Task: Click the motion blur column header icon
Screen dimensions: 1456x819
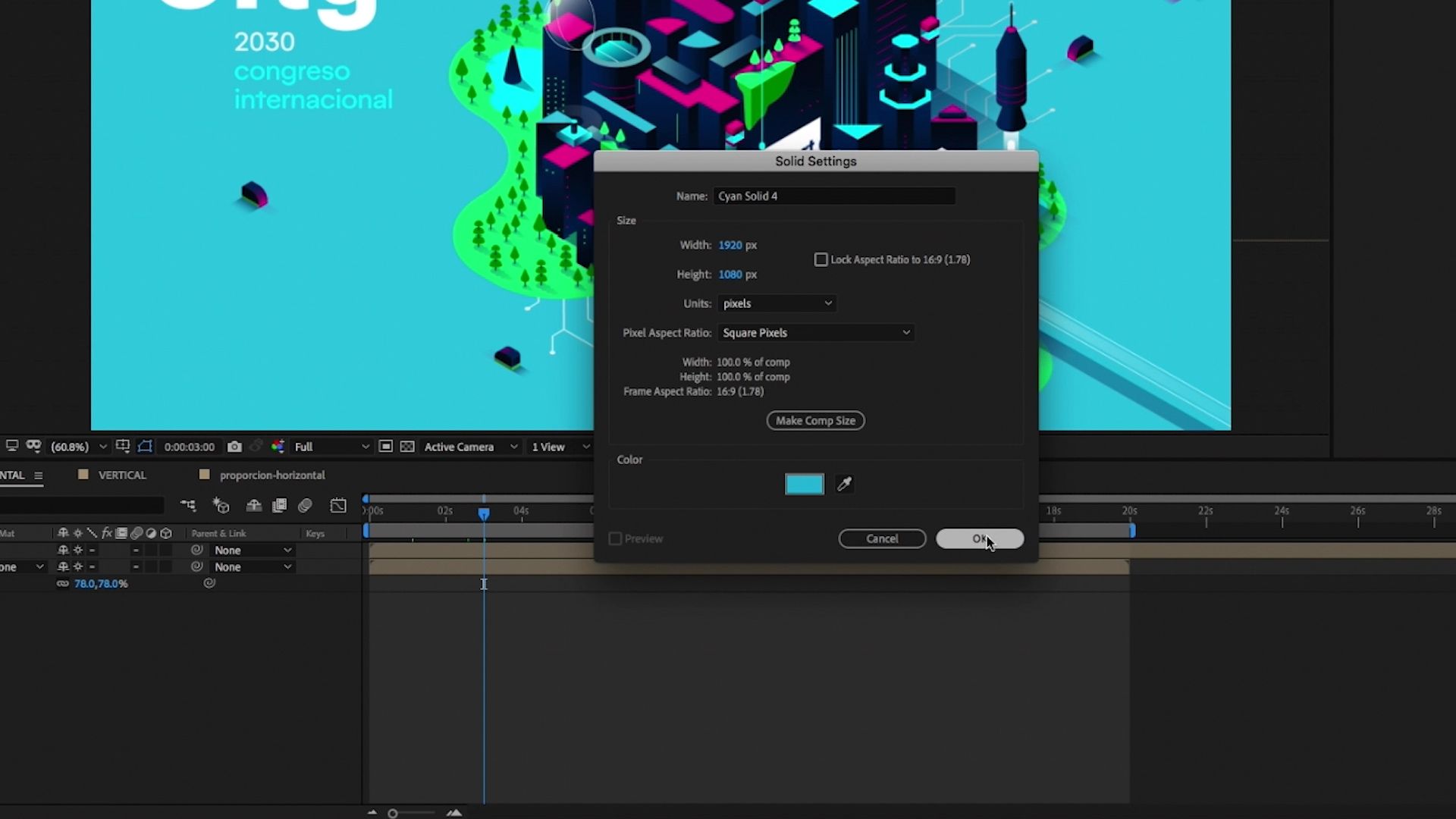Action: pyautogui.click(x=136, y=533)
